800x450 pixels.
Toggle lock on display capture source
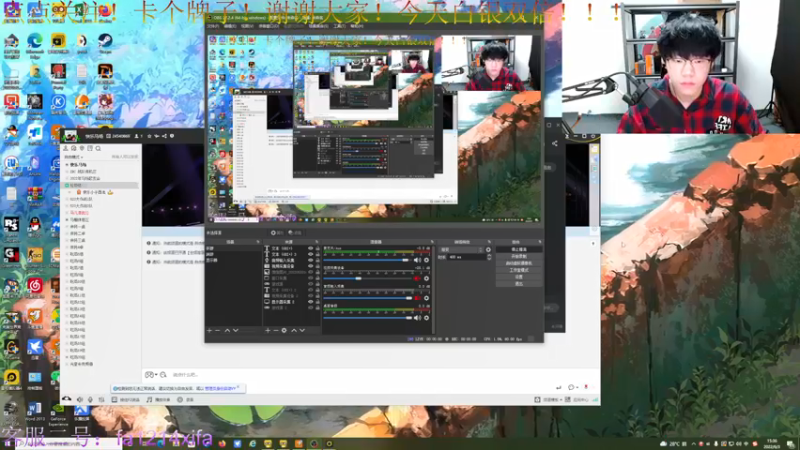pyautogui.click(x=317, y=302)
